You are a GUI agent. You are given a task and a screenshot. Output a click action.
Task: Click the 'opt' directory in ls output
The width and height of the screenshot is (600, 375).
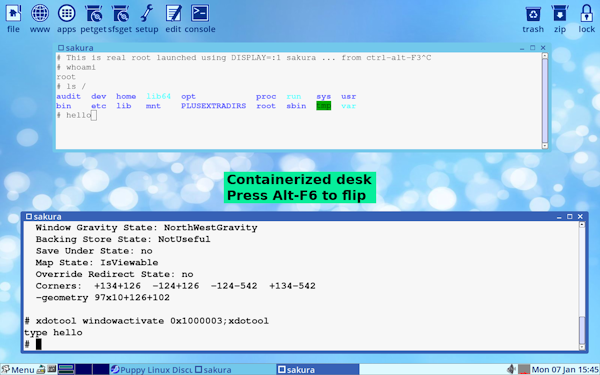pyautogui.click(x=188, y=97)
